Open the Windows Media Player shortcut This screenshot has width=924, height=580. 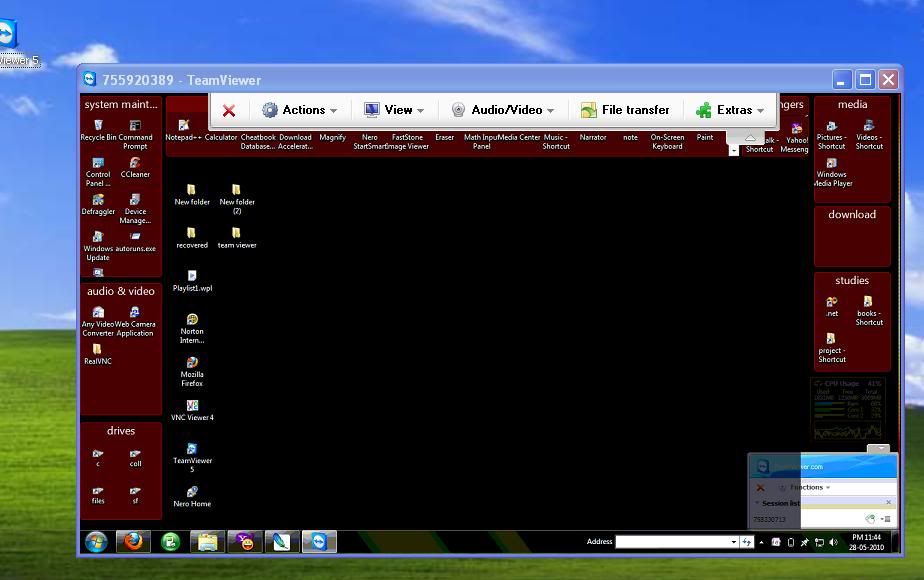pyautogui.click(x=831, y=164)
